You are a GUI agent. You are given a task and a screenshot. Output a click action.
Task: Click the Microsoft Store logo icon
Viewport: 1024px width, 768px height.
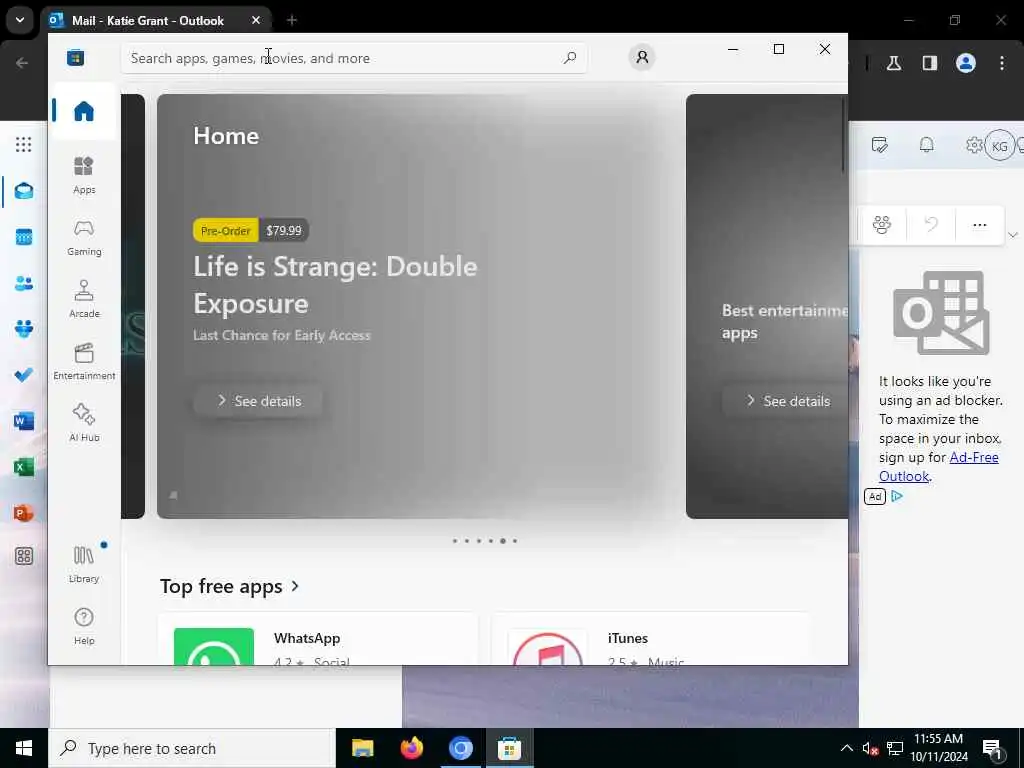[75, 57]
